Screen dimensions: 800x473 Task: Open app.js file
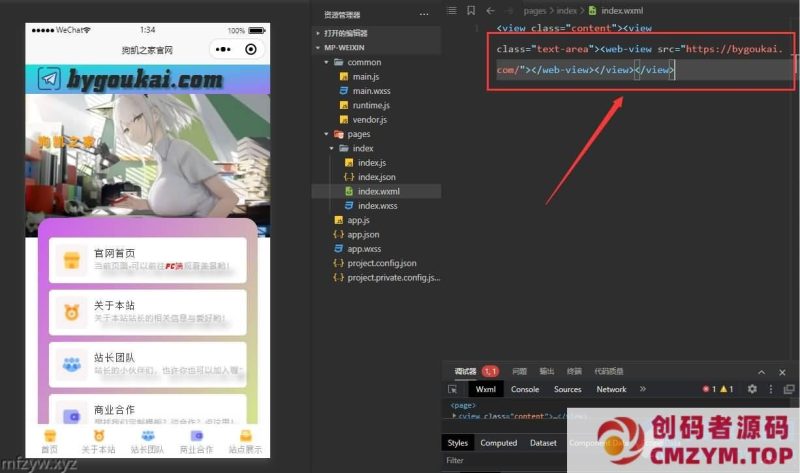pos(358,220)
